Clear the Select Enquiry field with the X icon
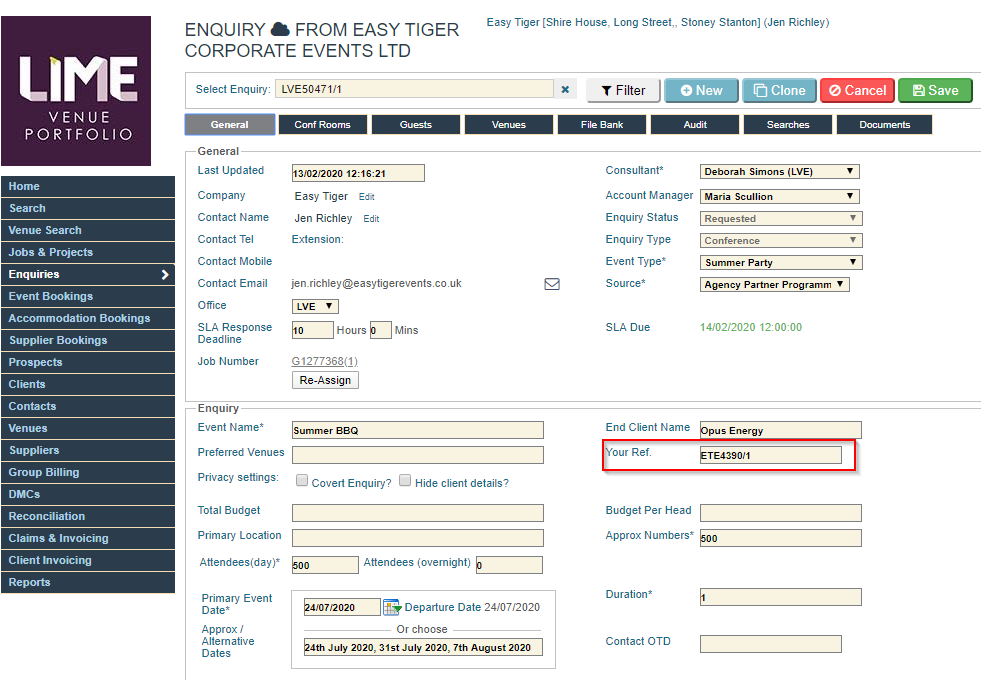Image resolution: width=981 pixels, height=680 pixels. coord(565,89)
